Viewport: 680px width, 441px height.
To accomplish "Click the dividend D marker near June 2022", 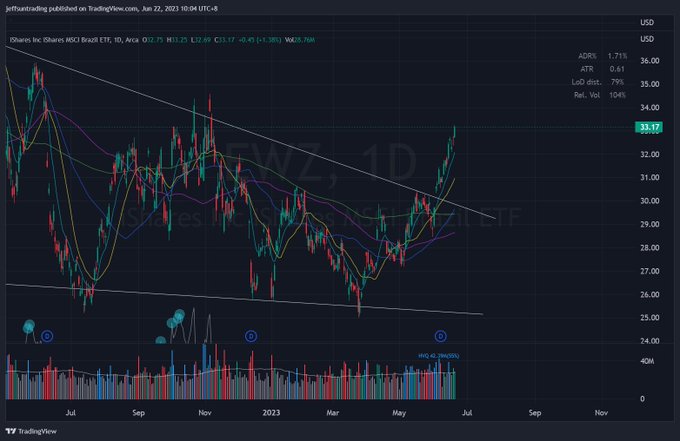I will [x=47, y=336].
